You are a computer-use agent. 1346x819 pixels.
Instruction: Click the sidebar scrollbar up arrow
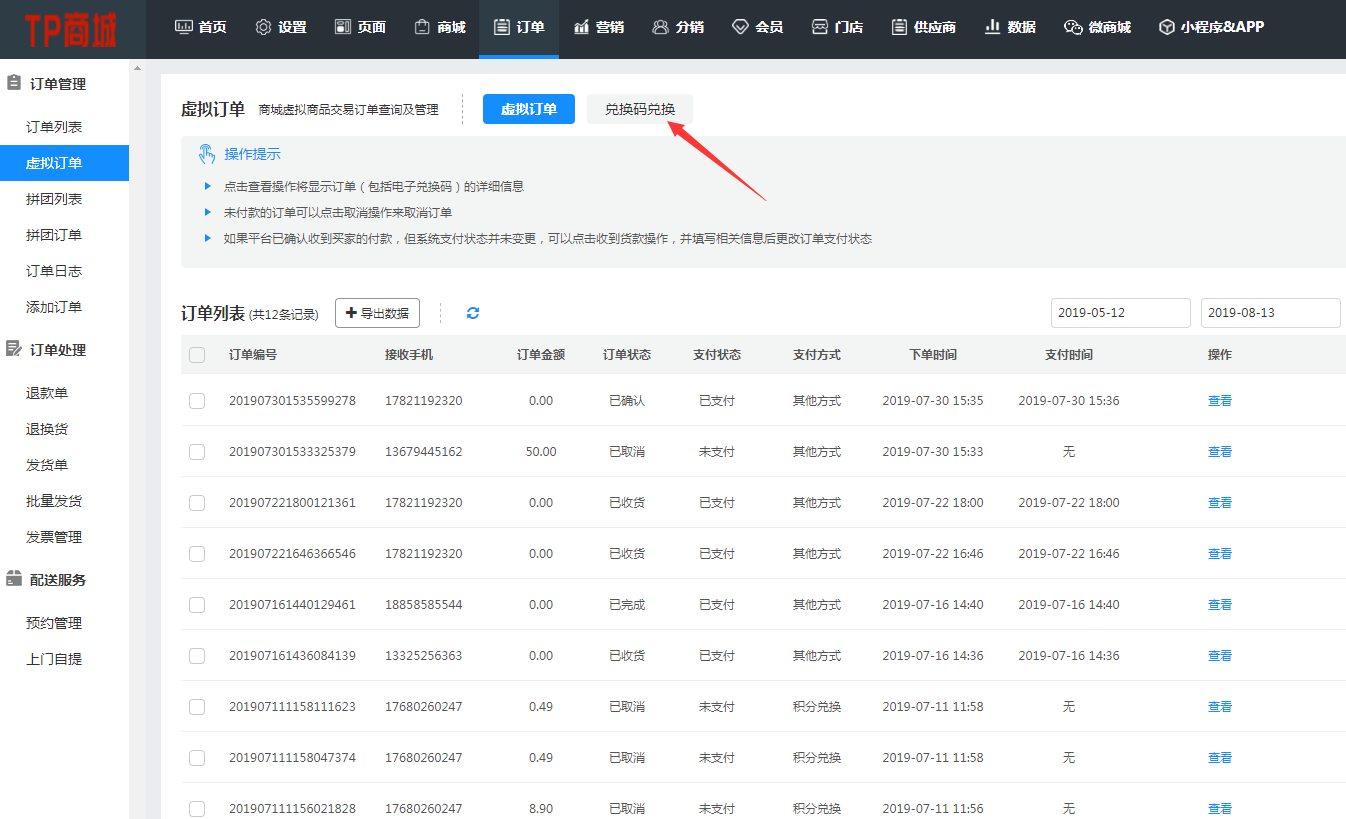[x=137, y=68]
